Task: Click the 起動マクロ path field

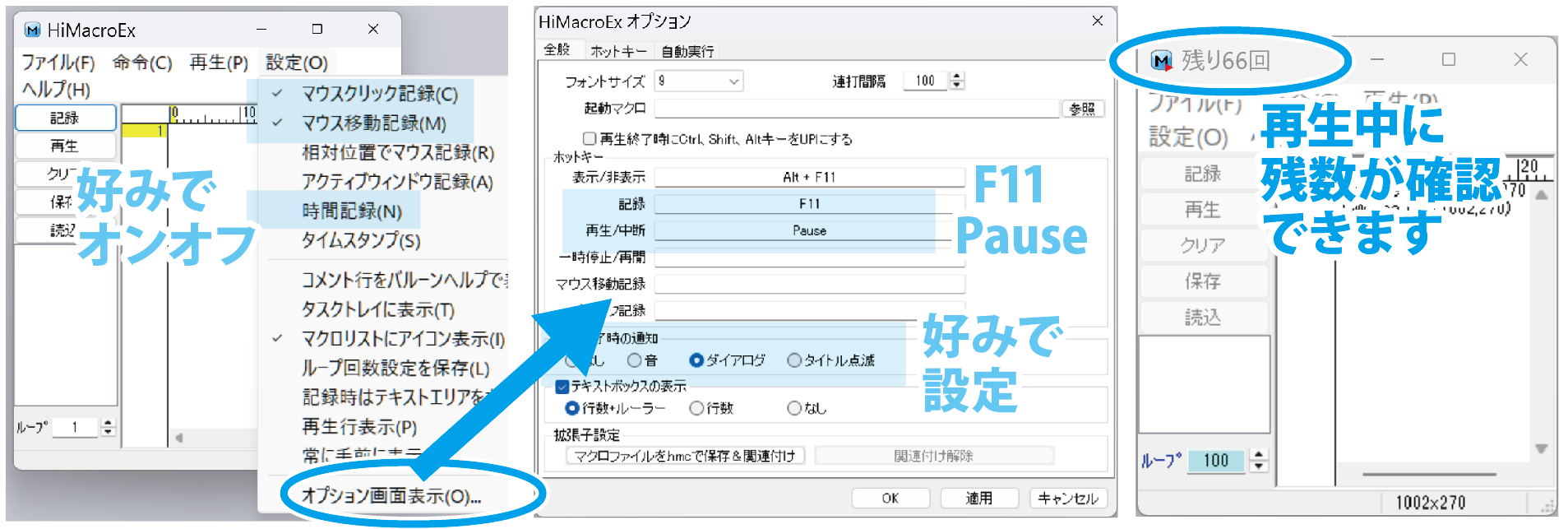Action: (857, 109)
